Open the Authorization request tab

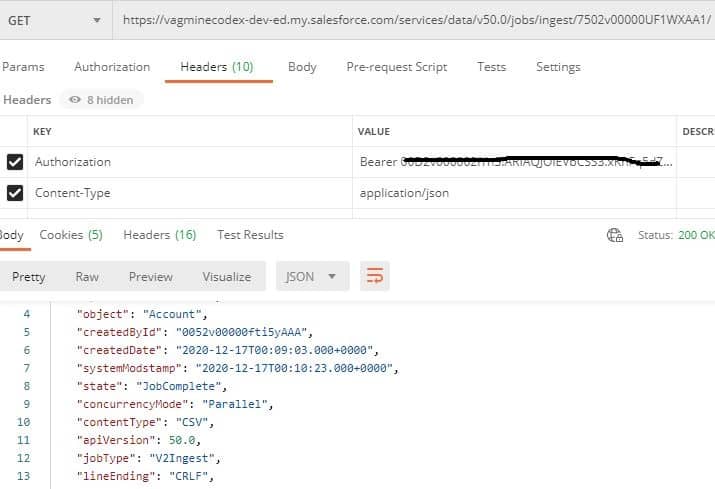point(112,67)
